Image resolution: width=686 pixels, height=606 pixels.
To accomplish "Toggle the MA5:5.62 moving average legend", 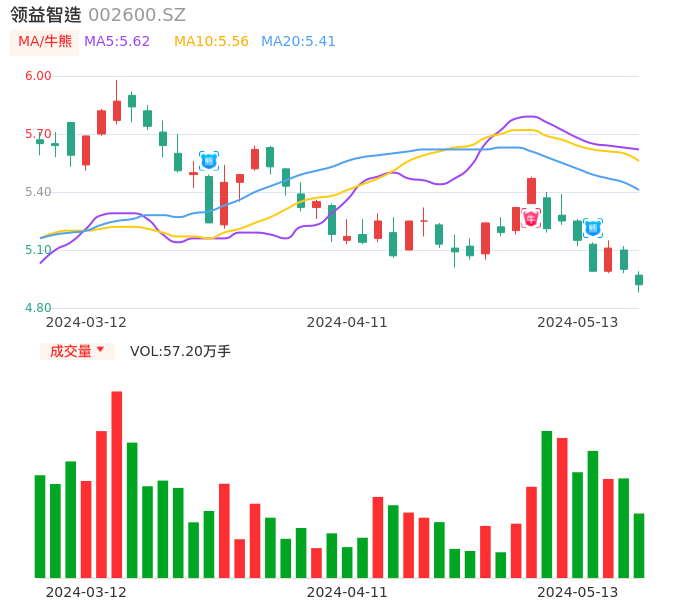I will click(x=117, y=42).
